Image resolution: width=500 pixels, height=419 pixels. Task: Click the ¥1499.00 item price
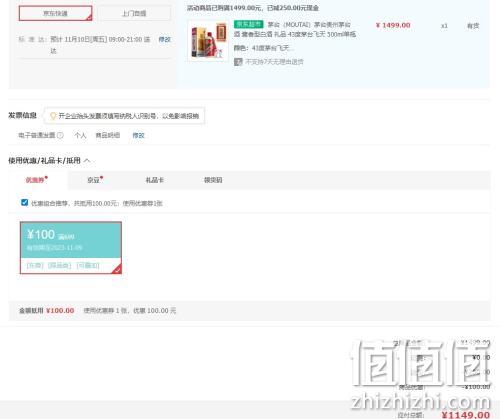click(x=393, y=25)
